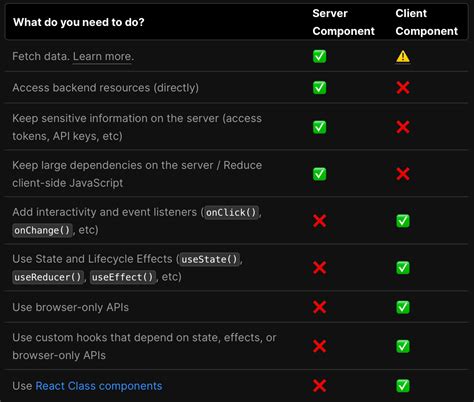Click the green check for Fetch data Server Component
This screenshot has width=474, height=402.
click(x=319, y=56)
